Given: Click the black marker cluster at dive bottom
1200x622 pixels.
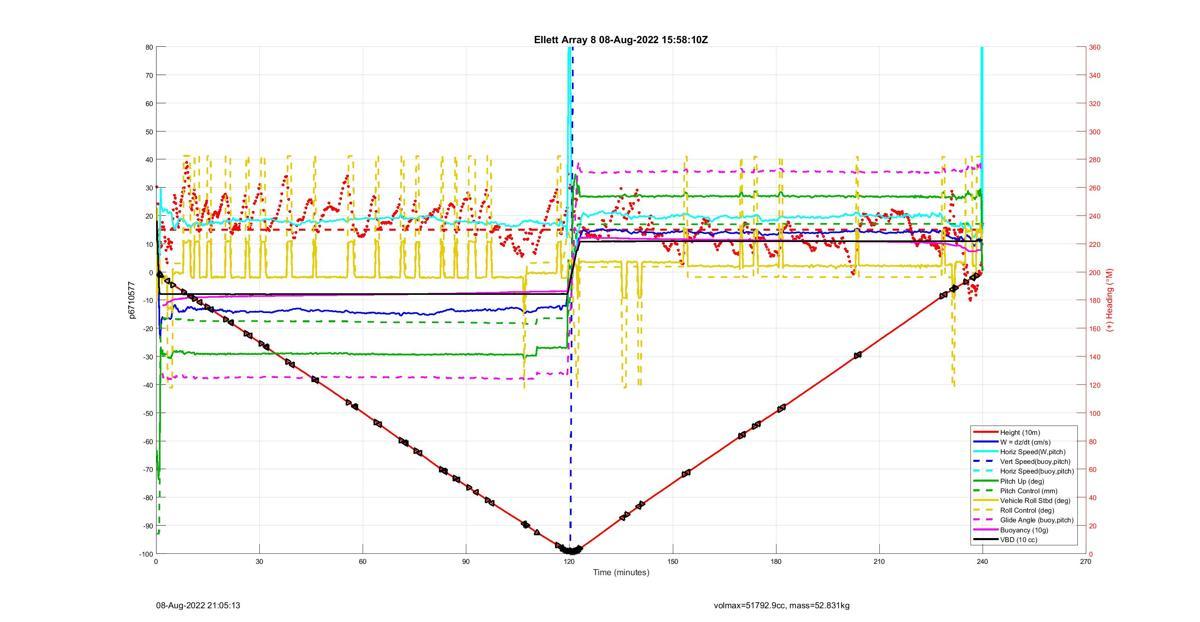Looking at the screenshot, I should [x=570, y=549].
